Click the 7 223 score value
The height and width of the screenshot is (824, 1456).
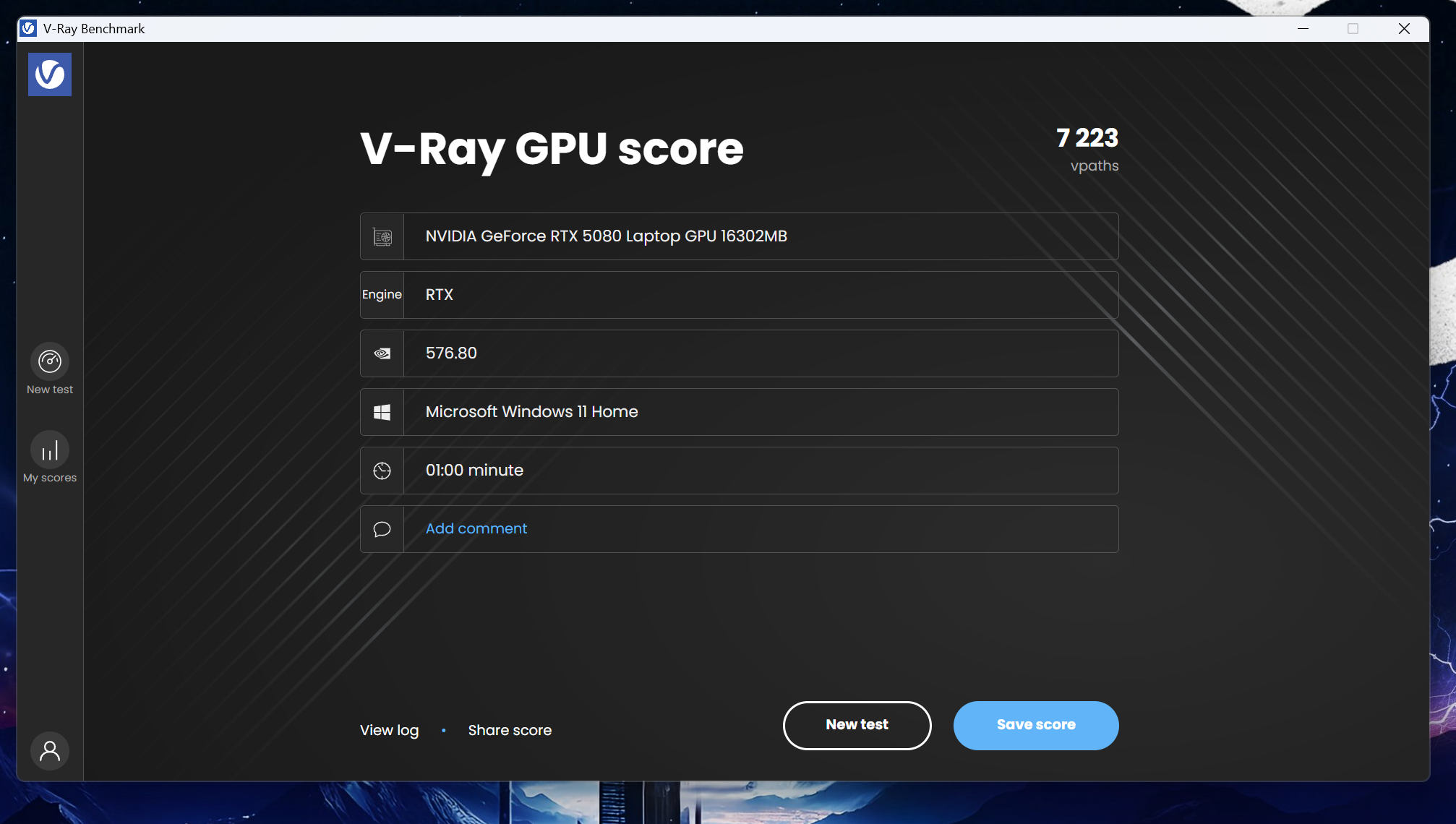pos(1087,137)
